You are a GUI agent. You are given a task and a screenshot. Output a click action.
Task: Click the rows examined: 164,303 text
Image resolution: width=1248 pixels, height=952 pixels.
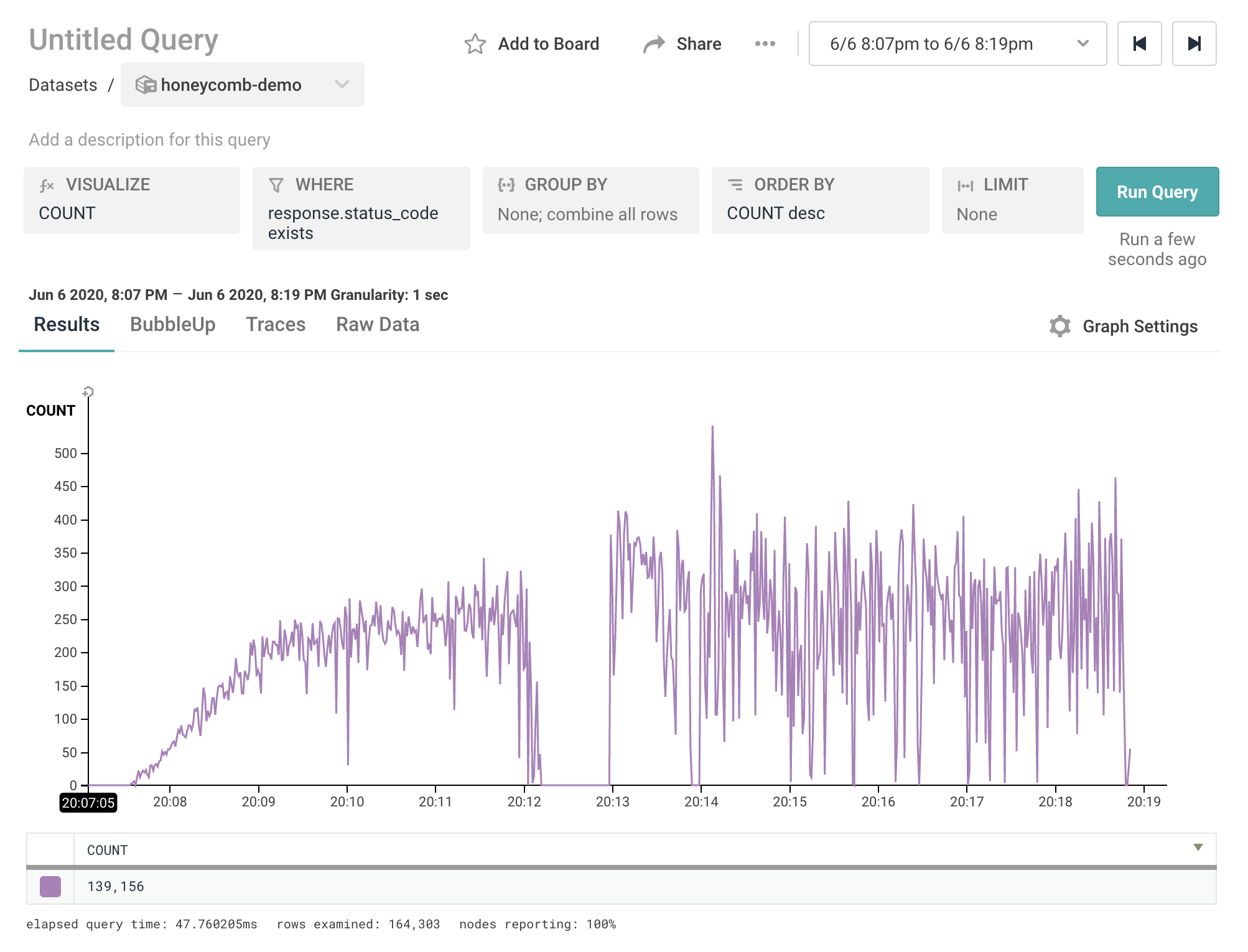358,924
